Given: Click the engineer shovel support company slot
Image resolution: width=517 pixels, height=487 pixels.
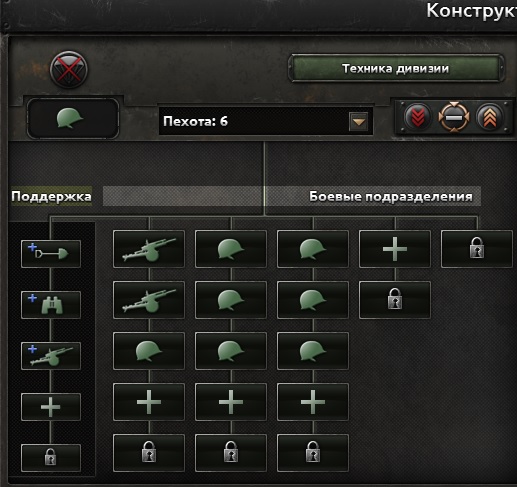Looking at the screenshot, I should [51, 254].
